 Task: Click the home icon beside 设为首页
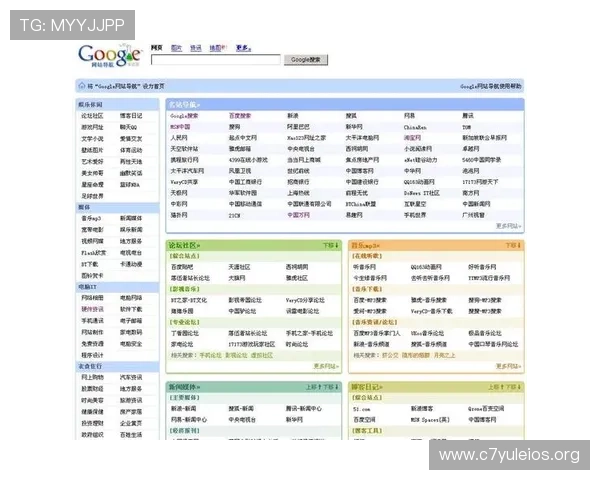pyautogui.click(x=82, y=86)
